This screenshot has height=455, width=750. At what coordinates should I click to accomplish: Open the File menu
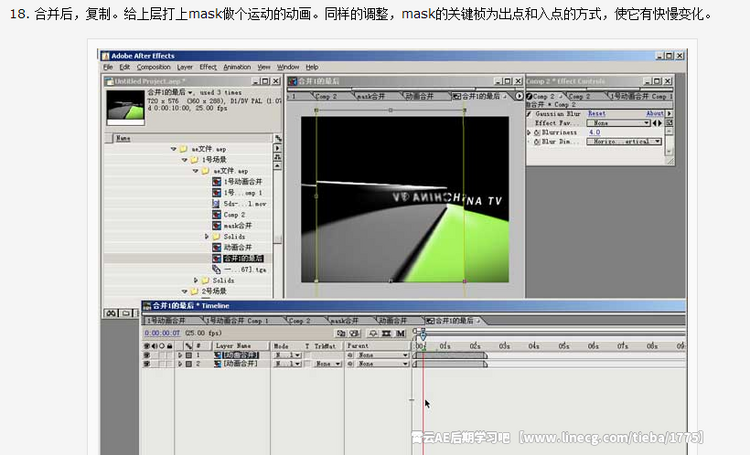coord(108,67)
